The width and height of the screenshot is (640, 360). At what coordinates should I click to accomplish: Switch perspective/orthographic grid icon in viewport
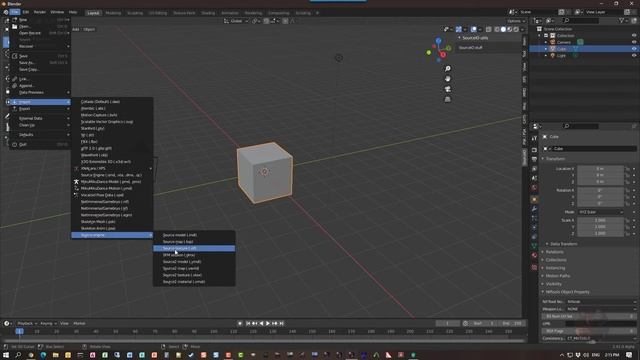tap(448, 99)
